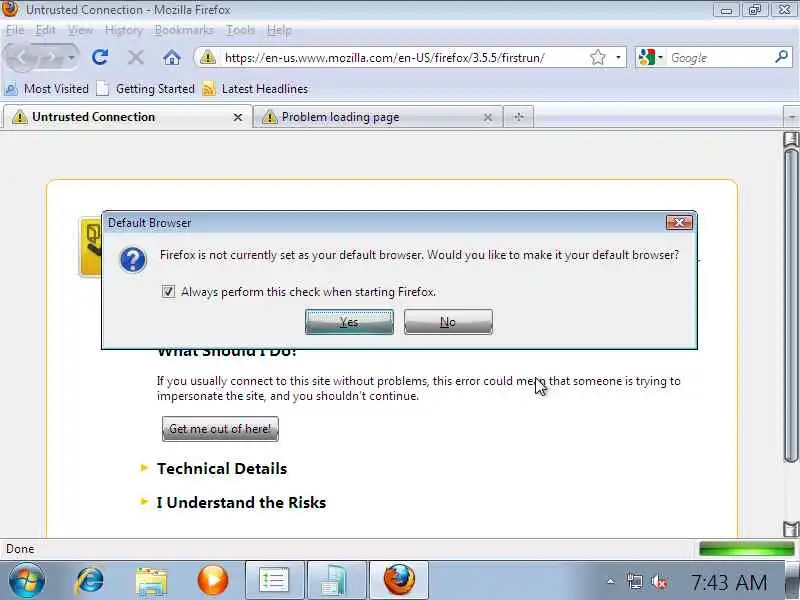Open recent pages history dropdown arrow
Screen dimensions: 800x600
(x=71, y=57)
